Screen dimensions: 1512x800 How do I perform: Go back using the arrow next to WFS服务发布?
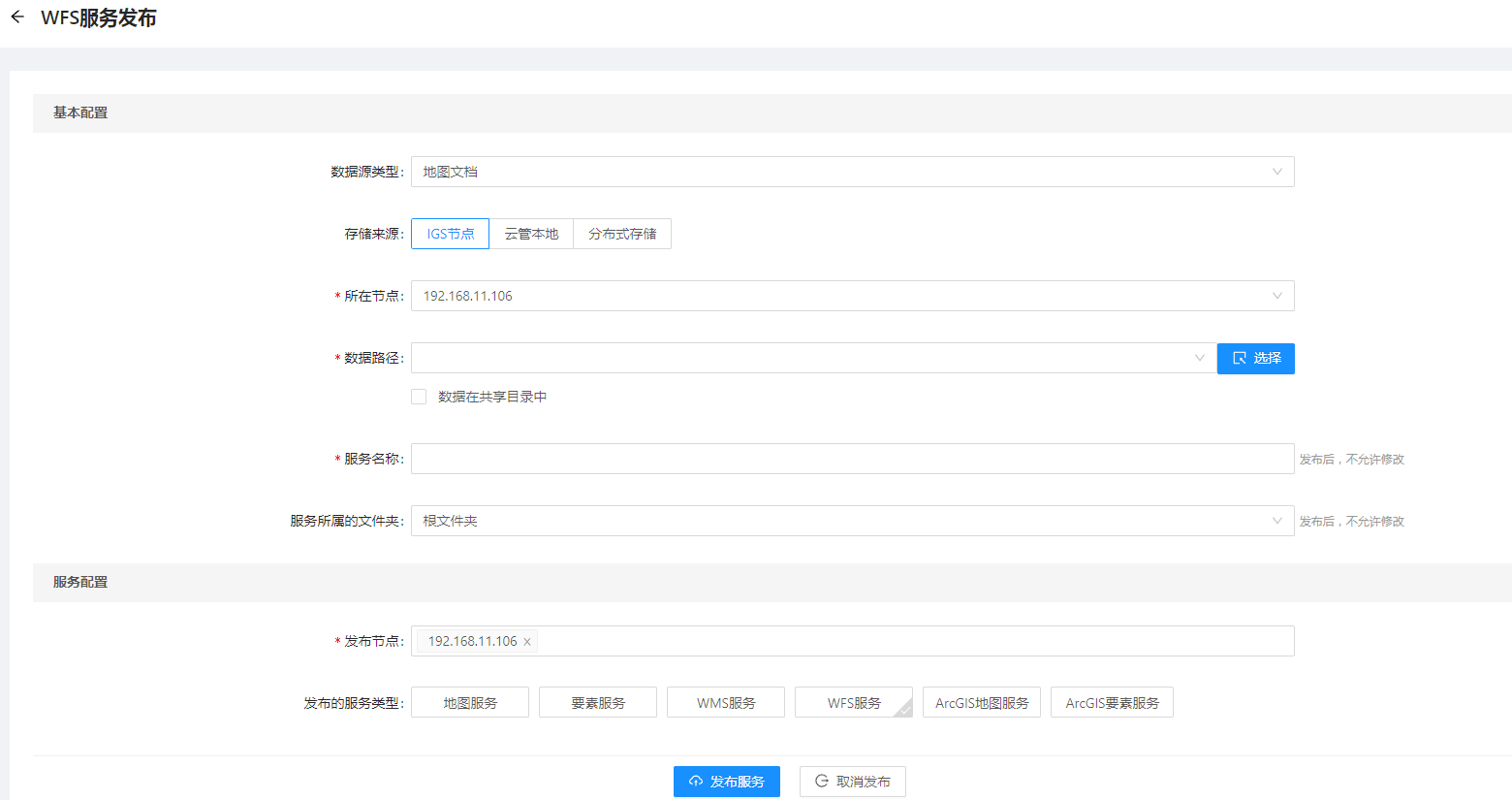[17, 17]
